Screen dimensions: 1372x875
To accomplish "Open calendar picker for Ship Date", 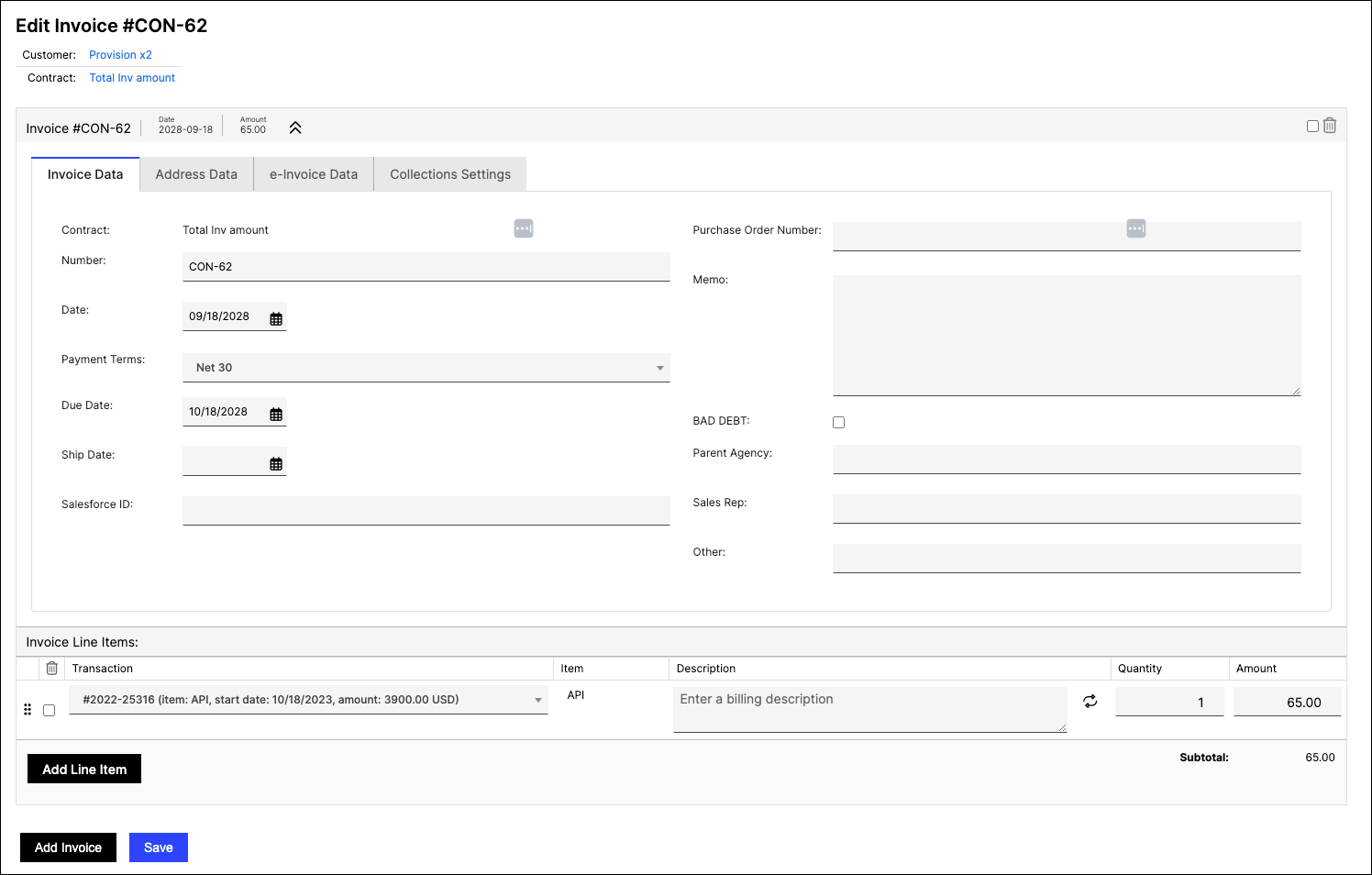I will tap(276, 463).
